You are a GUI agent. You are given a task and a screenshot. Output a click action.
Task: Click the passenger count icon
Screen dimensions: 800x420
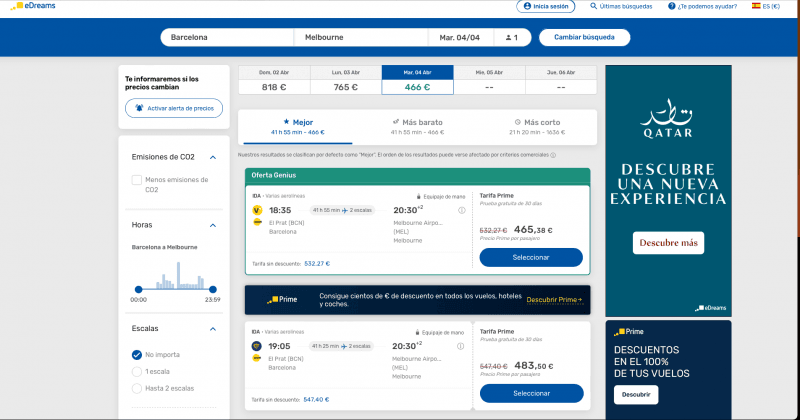(x=508, y=37)
